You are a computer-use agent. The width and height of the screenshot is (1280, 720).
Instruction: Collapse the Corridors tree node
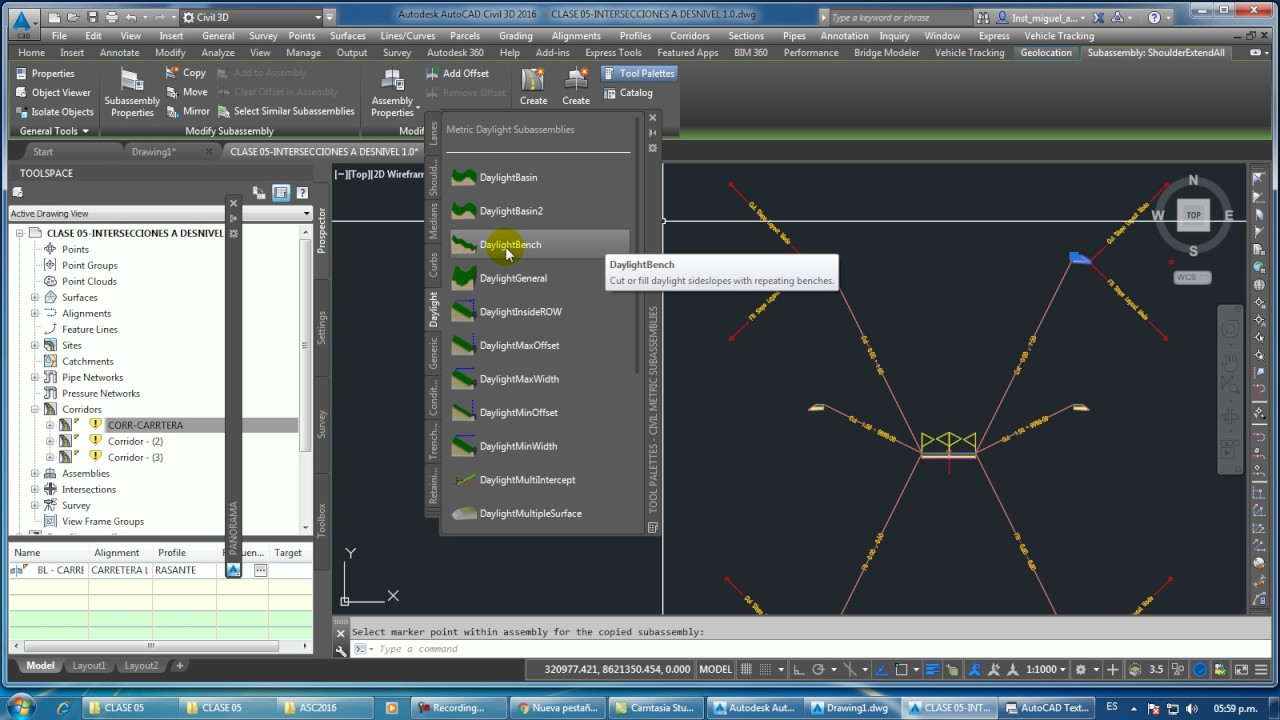coord(35,409)
